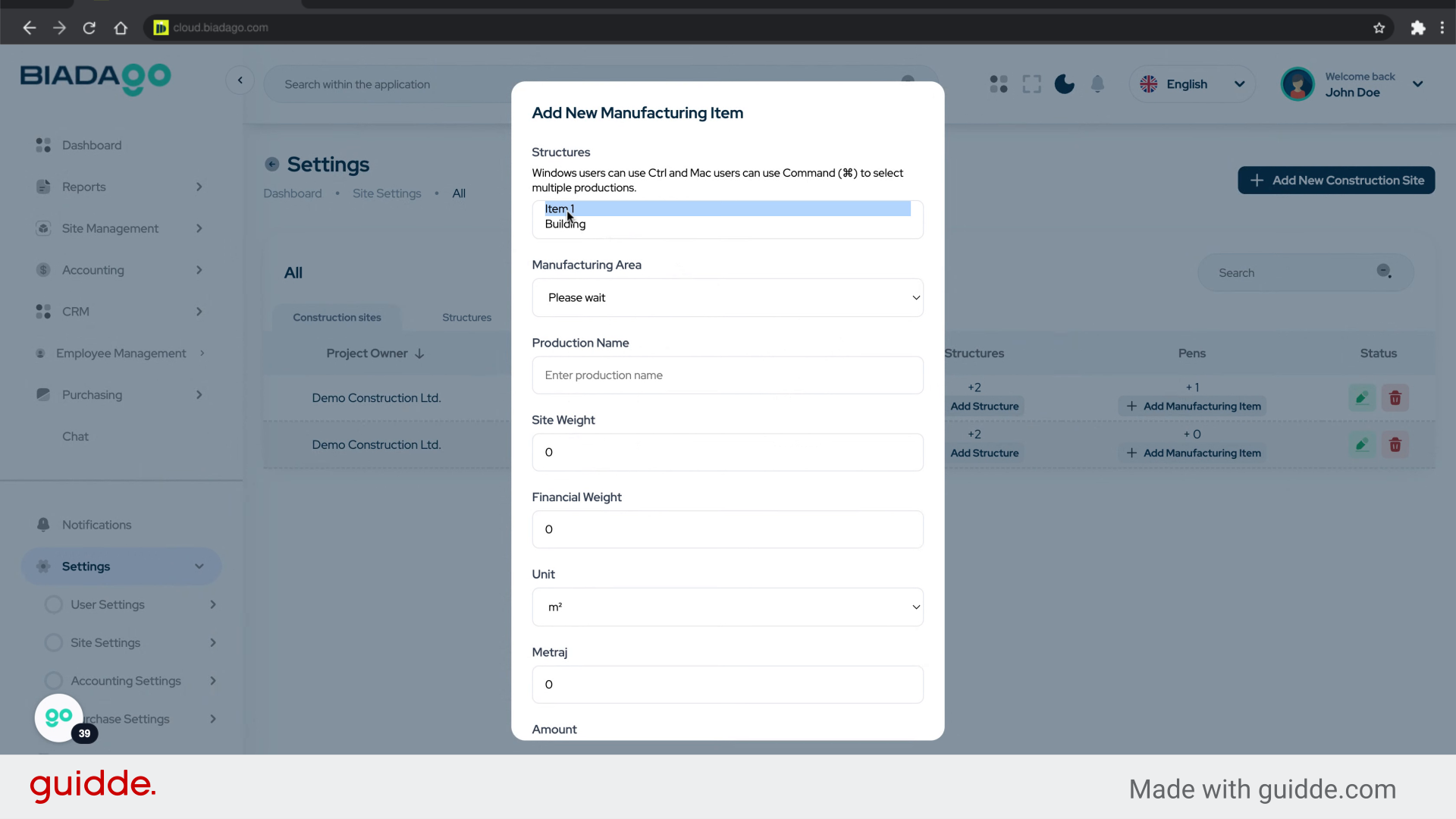Open the English language selector

[1192, 84]
